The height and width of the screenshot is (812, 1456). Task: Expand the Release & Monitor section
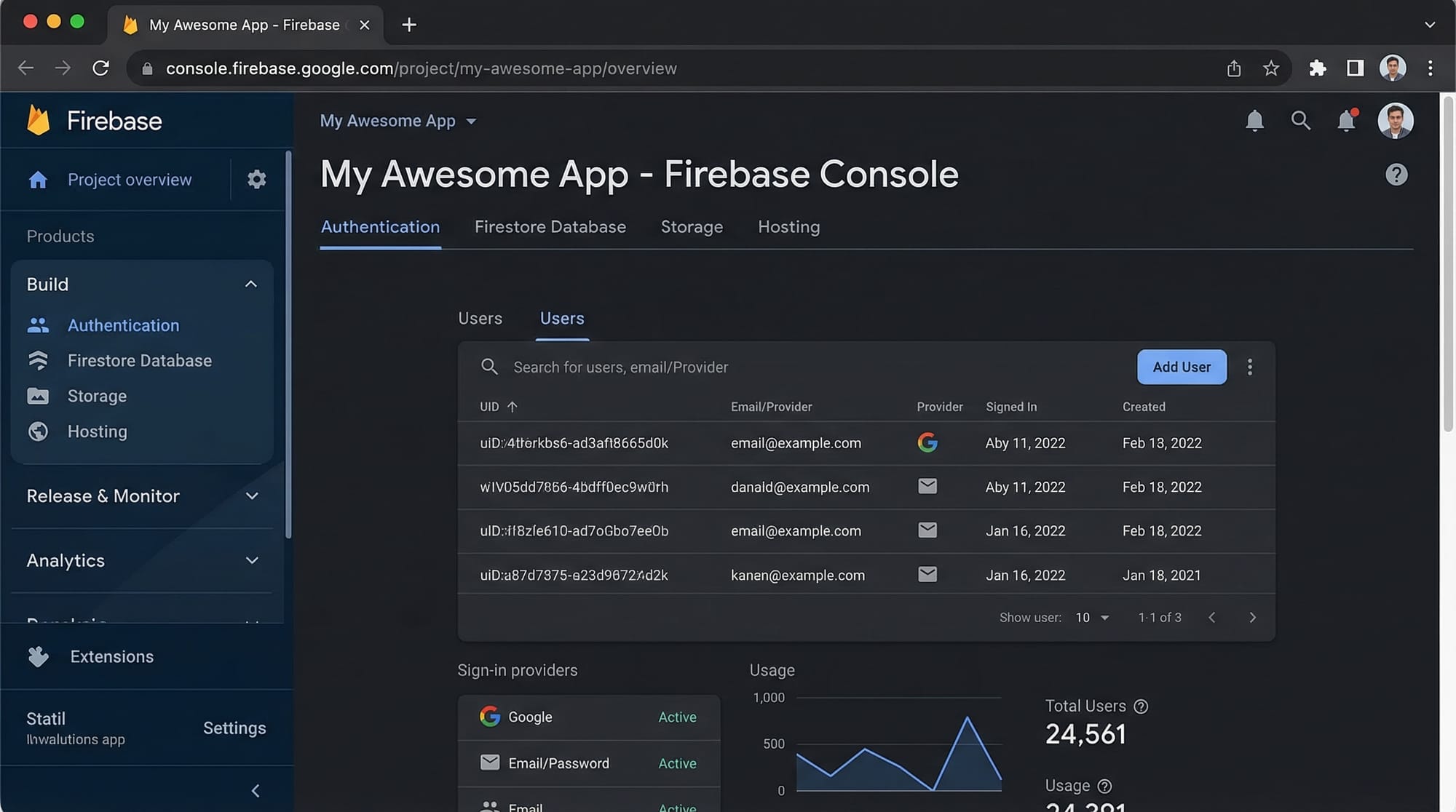coord(252,495)
